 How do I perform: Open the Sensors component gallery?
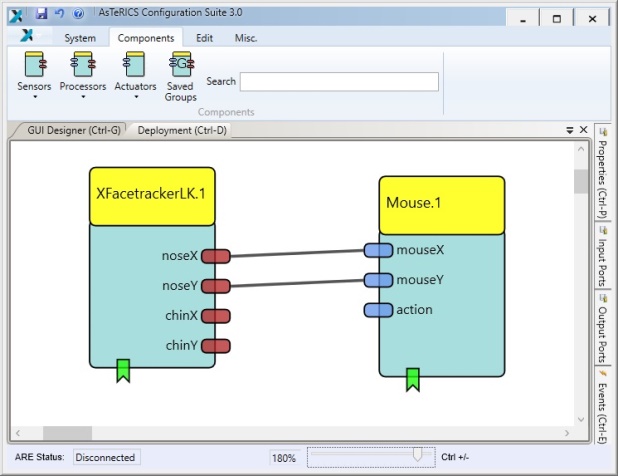(34, 76)
